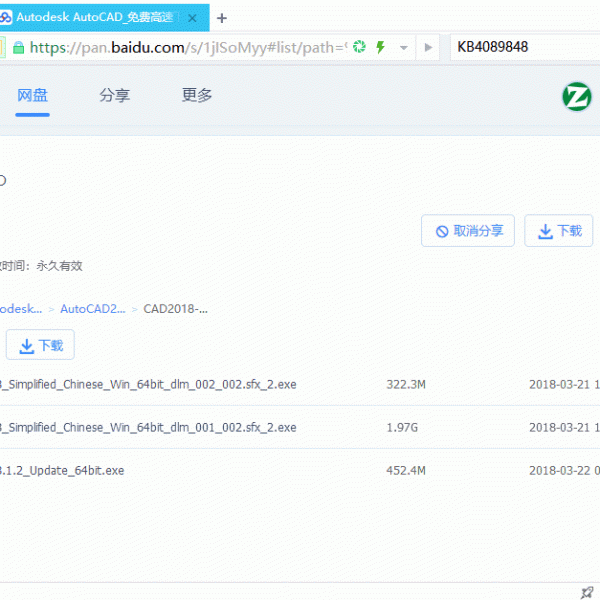Click the pin icon at the bottom right
Screen dimensions: 600x600
[587, 592]
